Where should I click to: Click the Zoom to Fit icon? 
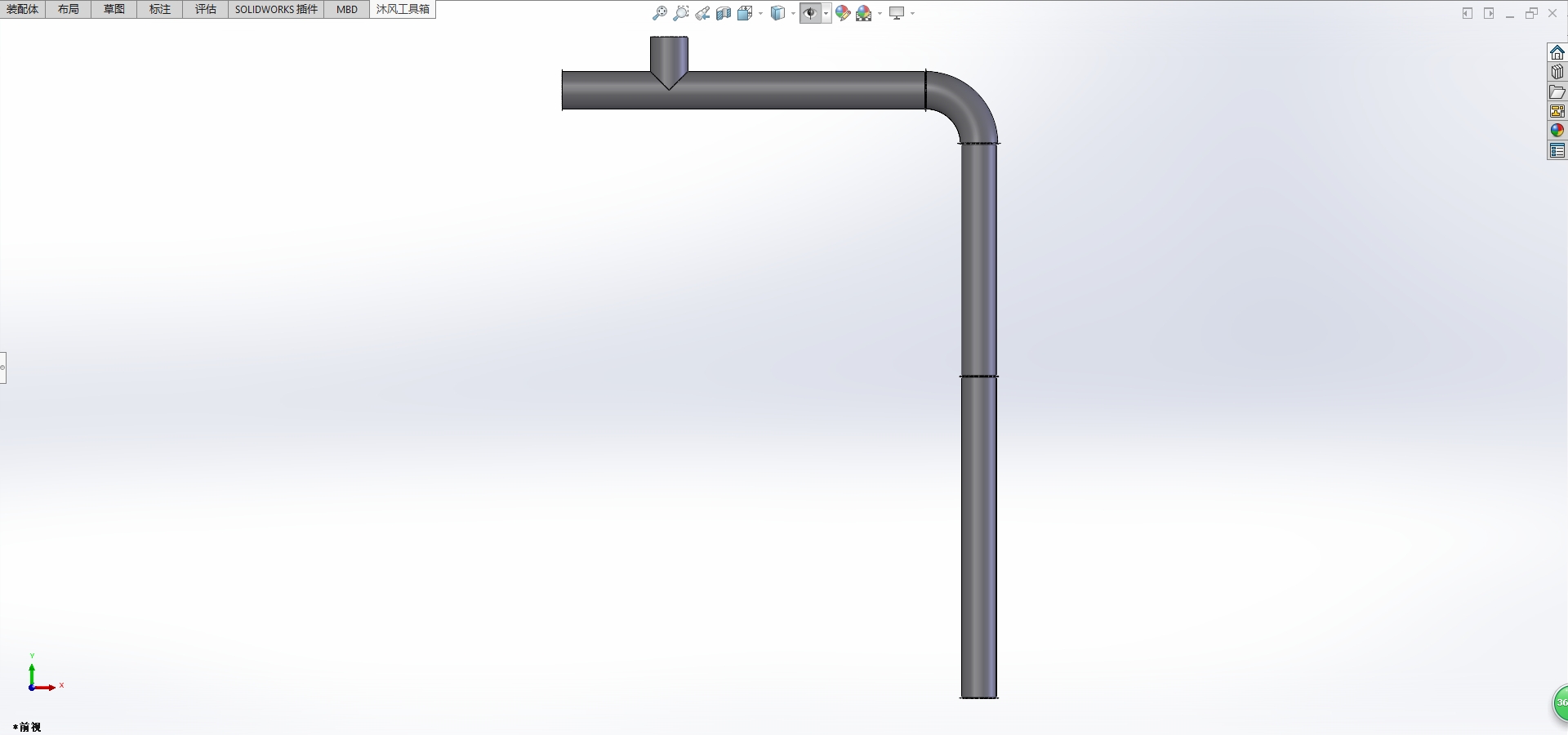click(x=660, y=13)
